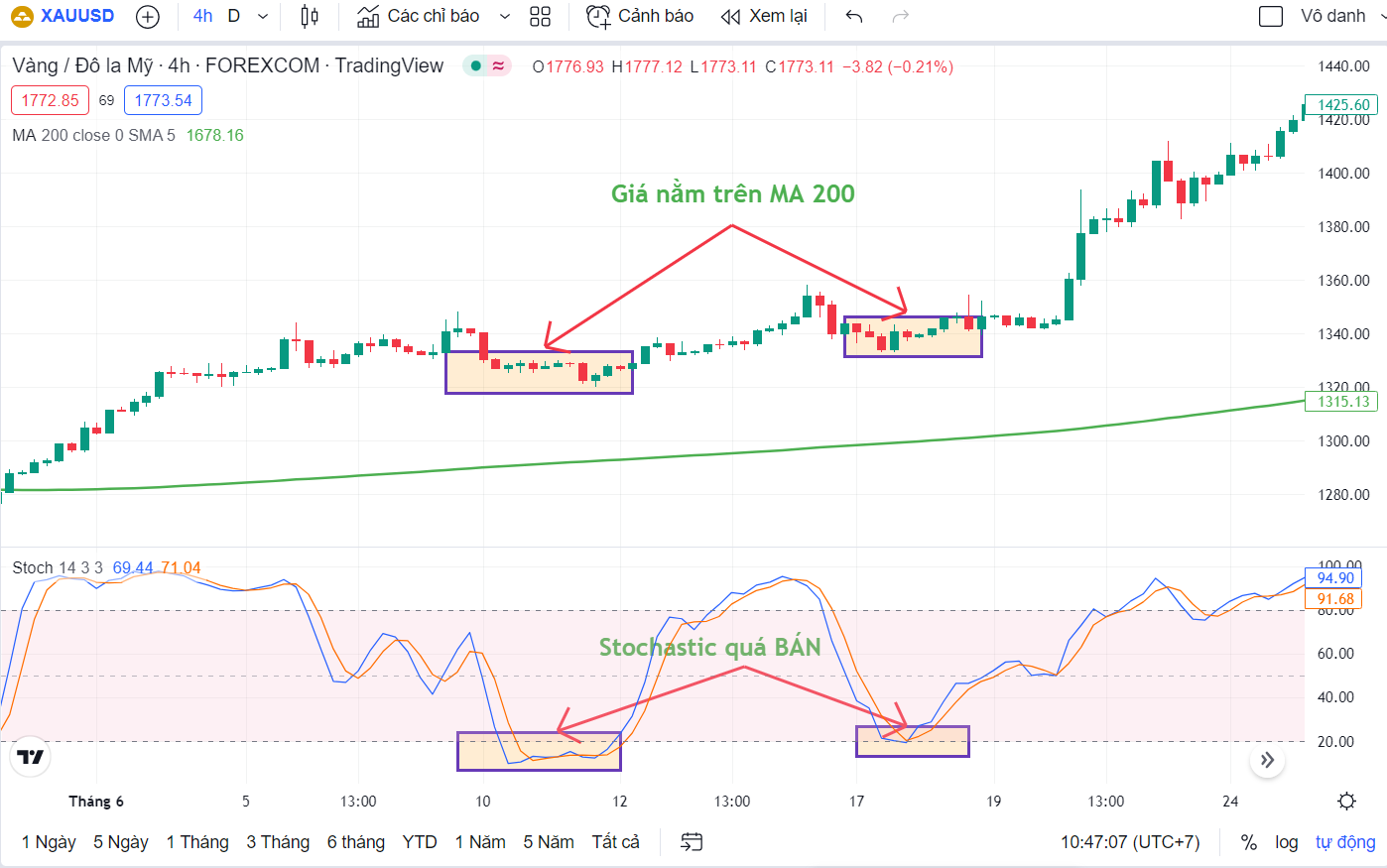This screenshot has height=868, width=1387.
Task: Set range to 6 tháng
Action: point(356,842)
